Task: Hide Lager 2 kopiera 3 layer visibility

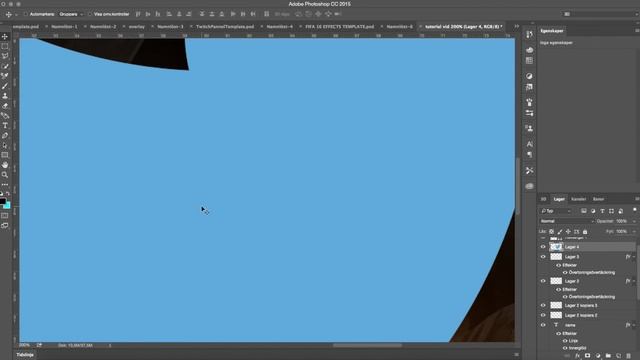Action: coord(543,305)
